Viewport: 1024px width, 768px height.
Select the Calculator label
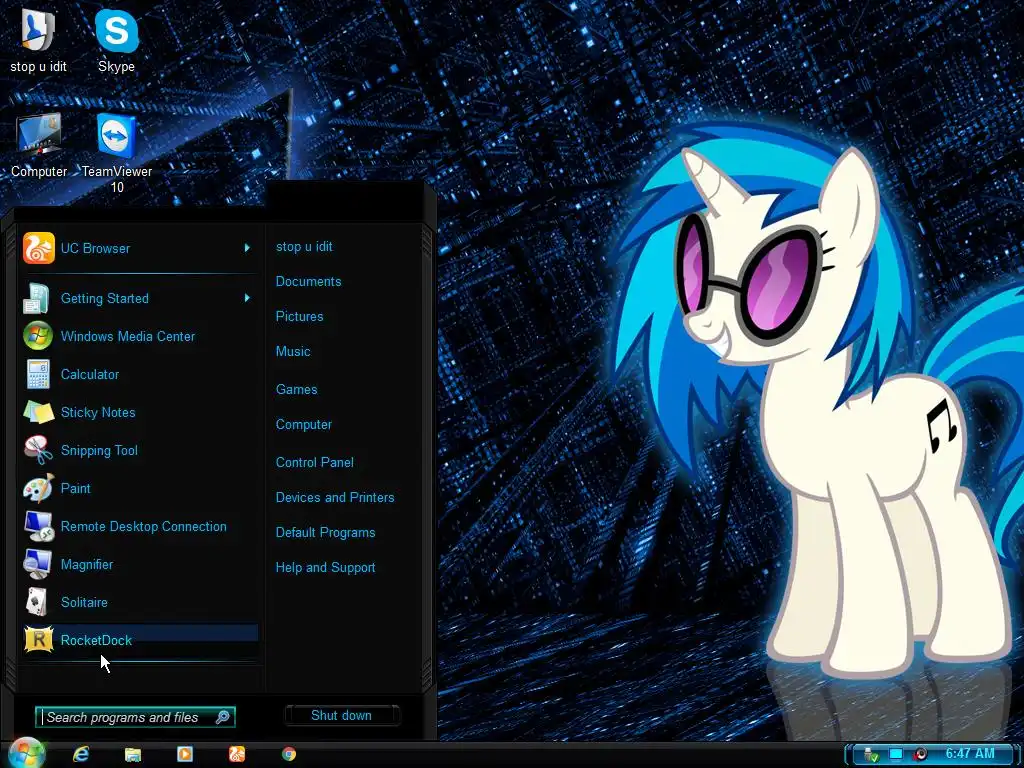[x=90, y=374]
